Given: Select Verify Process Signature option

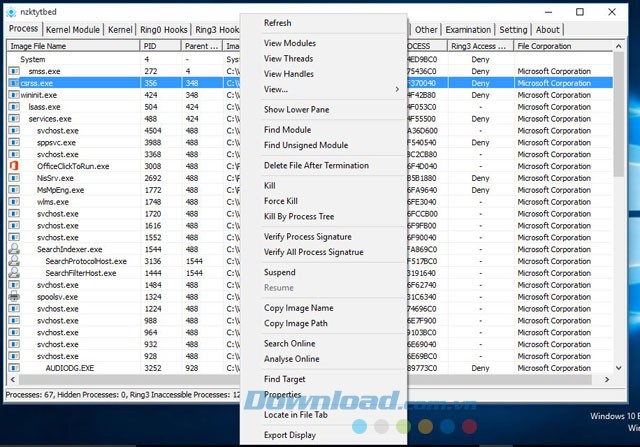Looking at the screenshot, I should point(307,237).
